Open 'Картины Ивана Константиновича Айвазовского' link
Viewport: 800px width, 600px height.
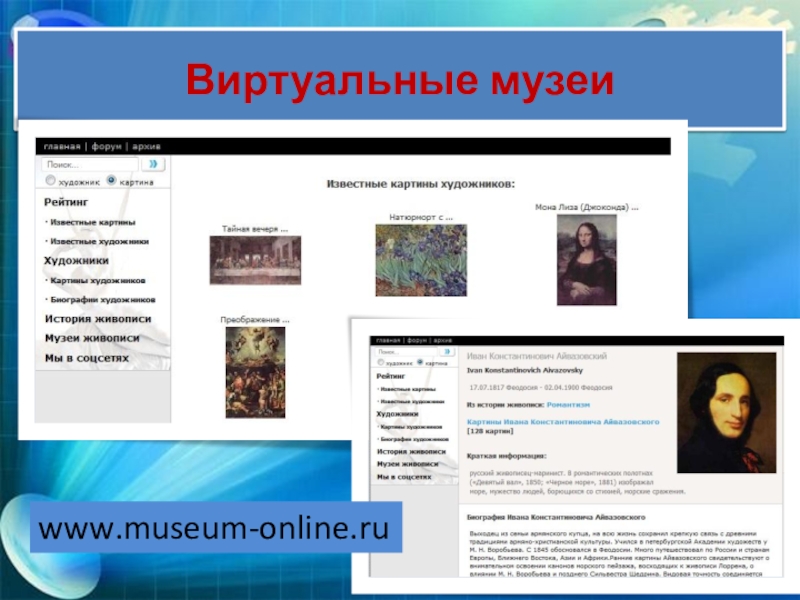pos(563,422)
